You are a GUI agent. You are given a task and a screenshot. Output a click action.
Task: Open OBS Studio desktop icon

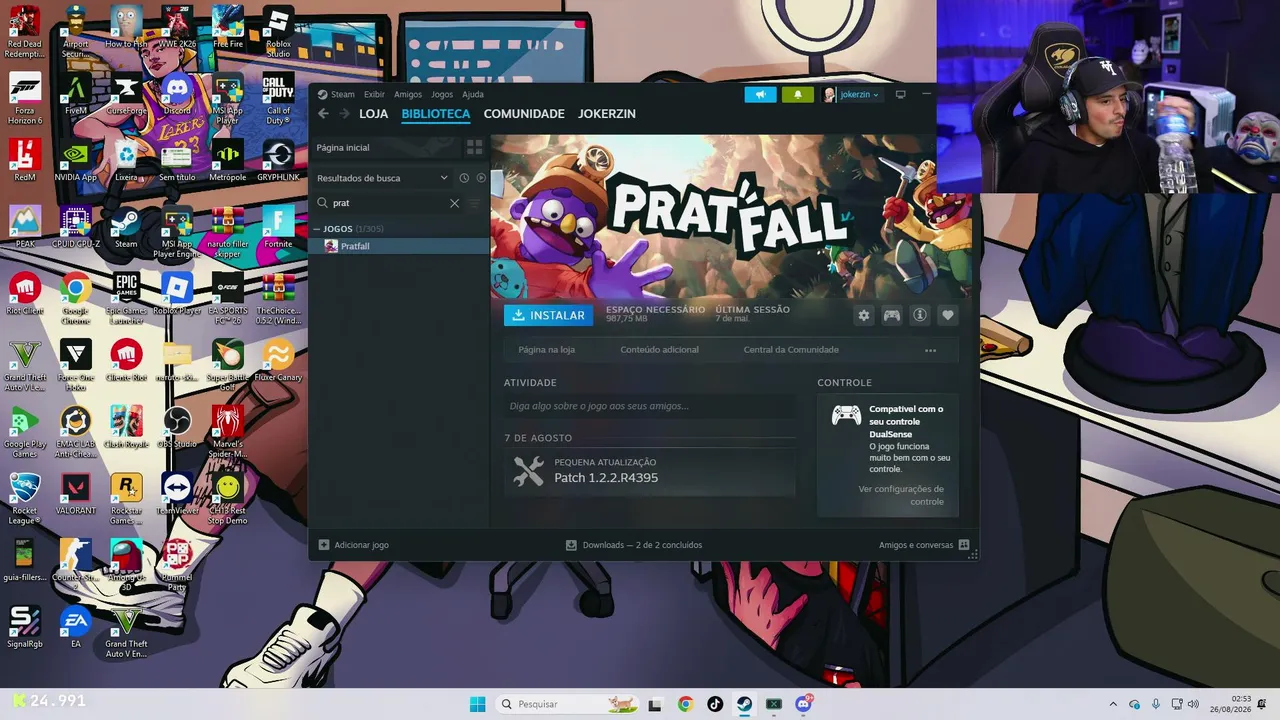pyautogui.click(x=177, y=429)
